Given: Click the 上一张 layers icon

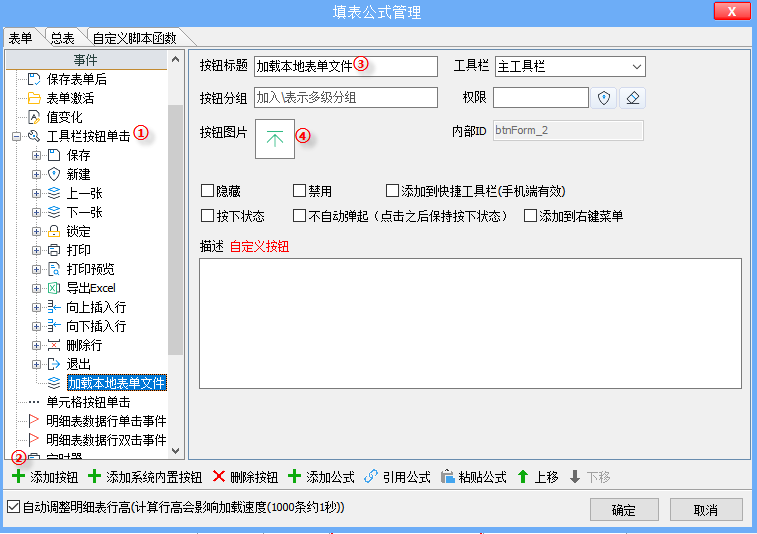Looking at the screenshot, I should pyautogui.click(x=54, y=193).
